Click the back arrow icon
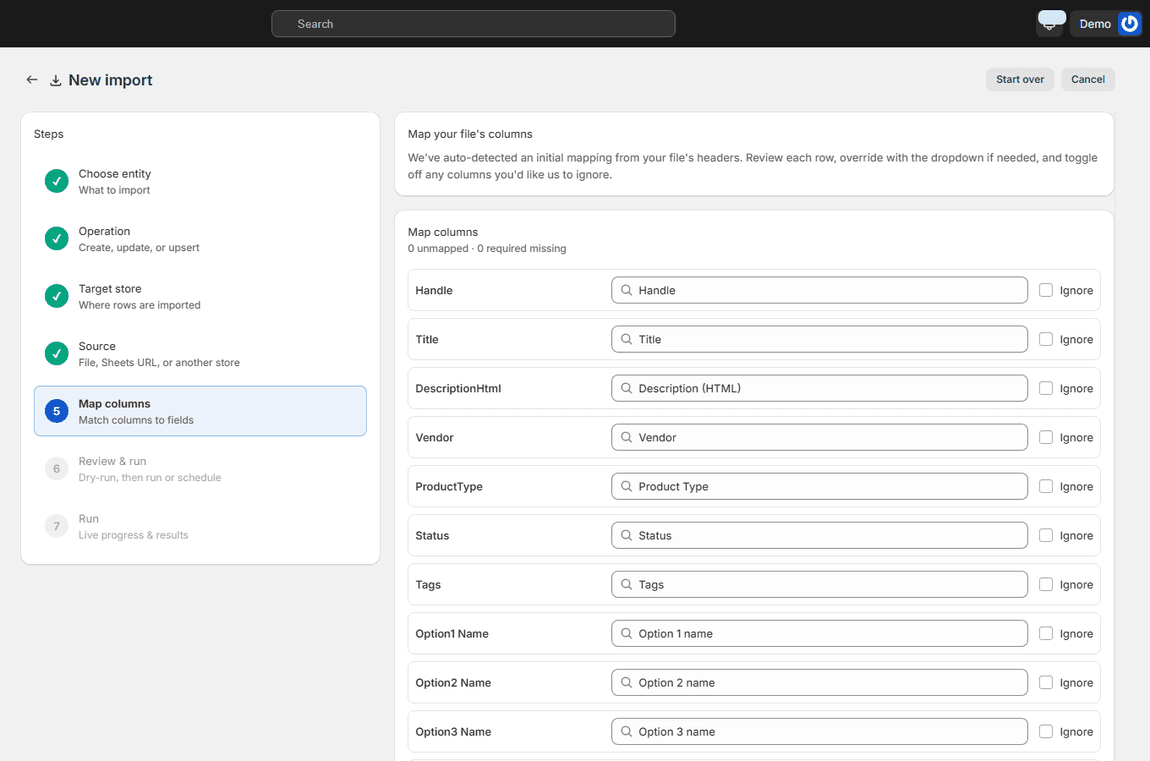This screenshot has height=761, width=1150. click(32, 80)
